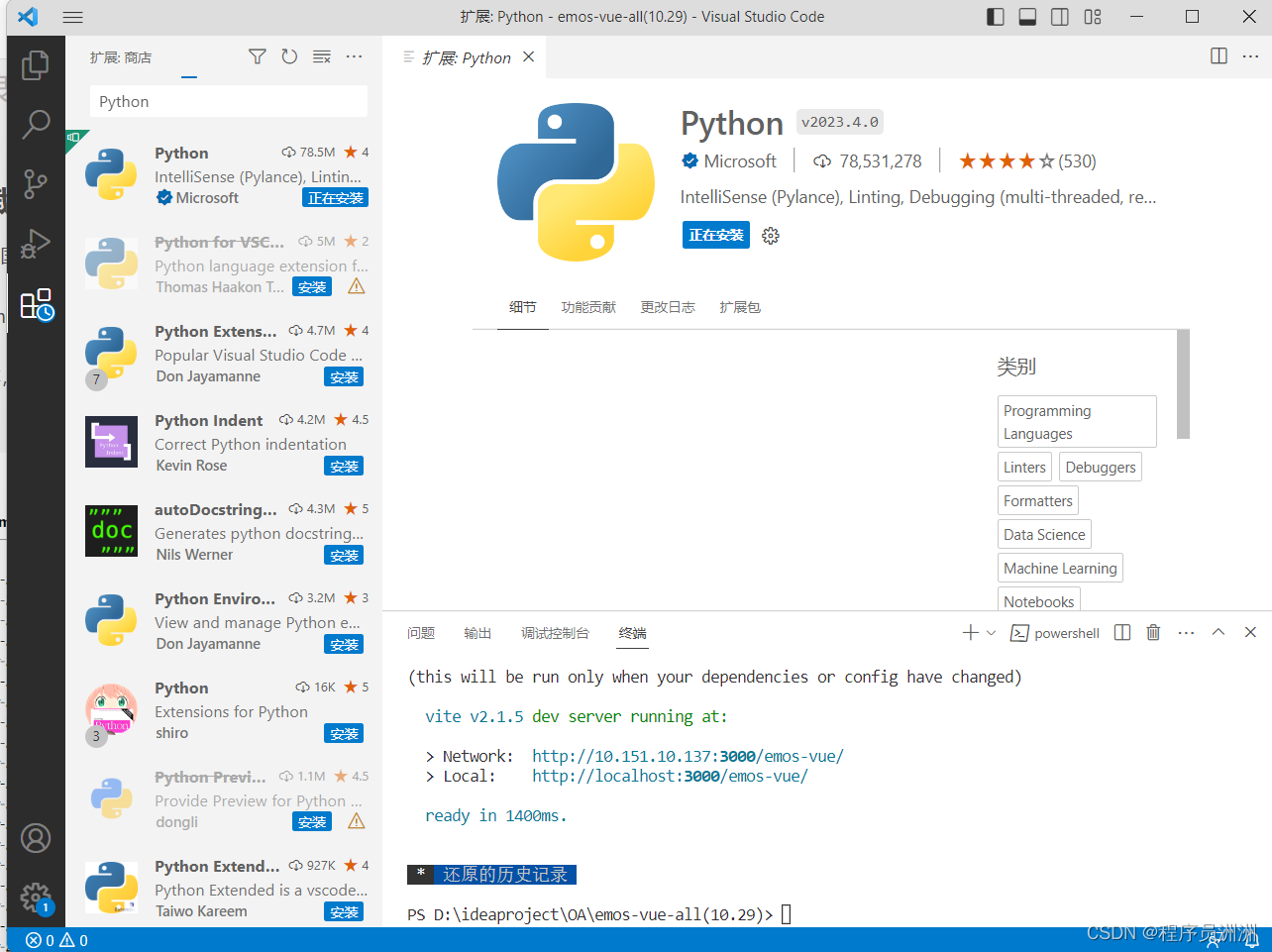Select the Debuggers category tag
1272x952 pixels.
pyautogui.click(x=1101, y=468)
